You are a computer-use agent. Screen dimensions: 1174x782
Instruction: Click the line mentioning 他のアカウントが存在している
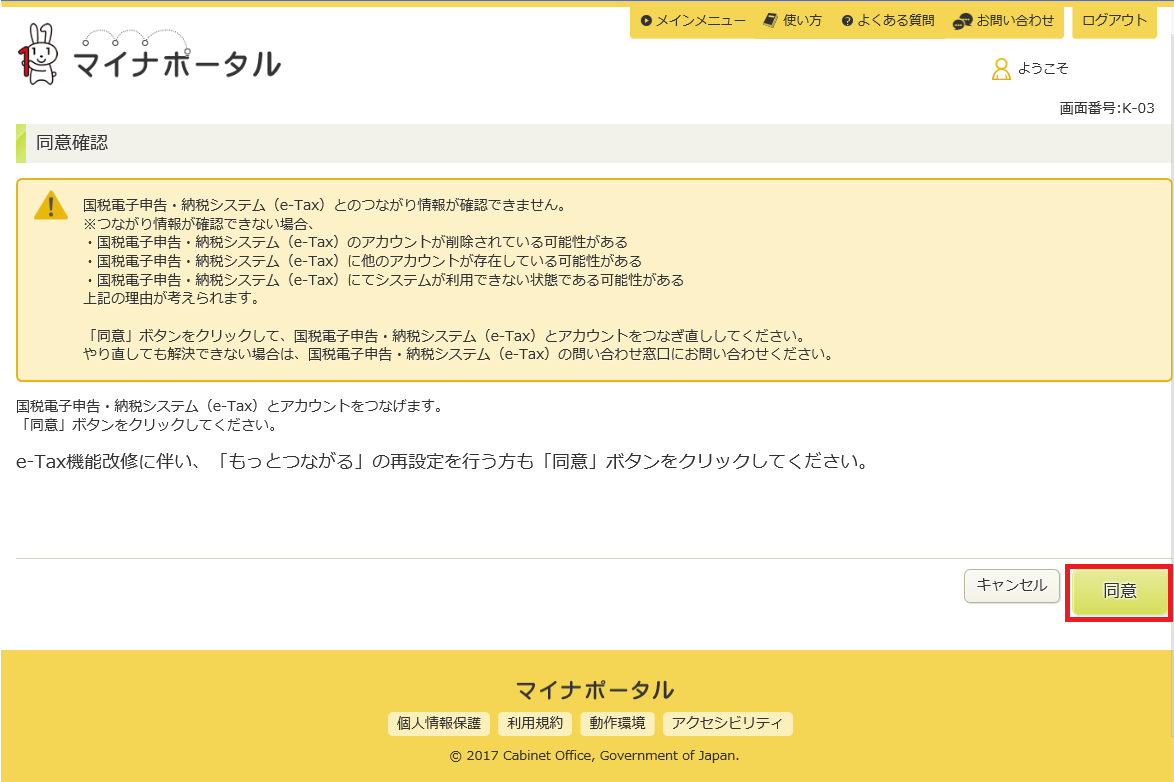362,261
